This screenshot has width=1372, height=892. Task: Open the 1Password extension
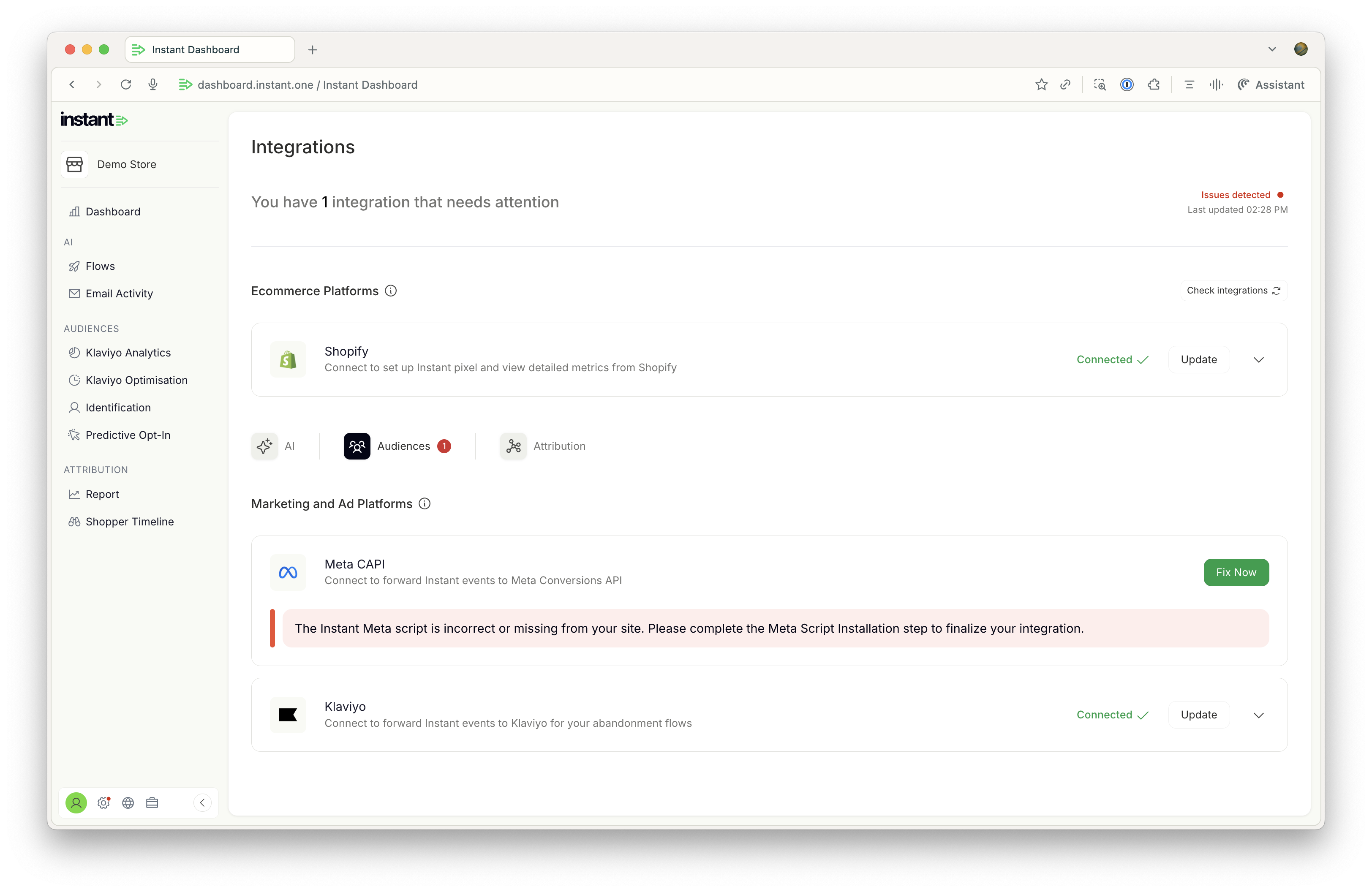(1127, 85)
